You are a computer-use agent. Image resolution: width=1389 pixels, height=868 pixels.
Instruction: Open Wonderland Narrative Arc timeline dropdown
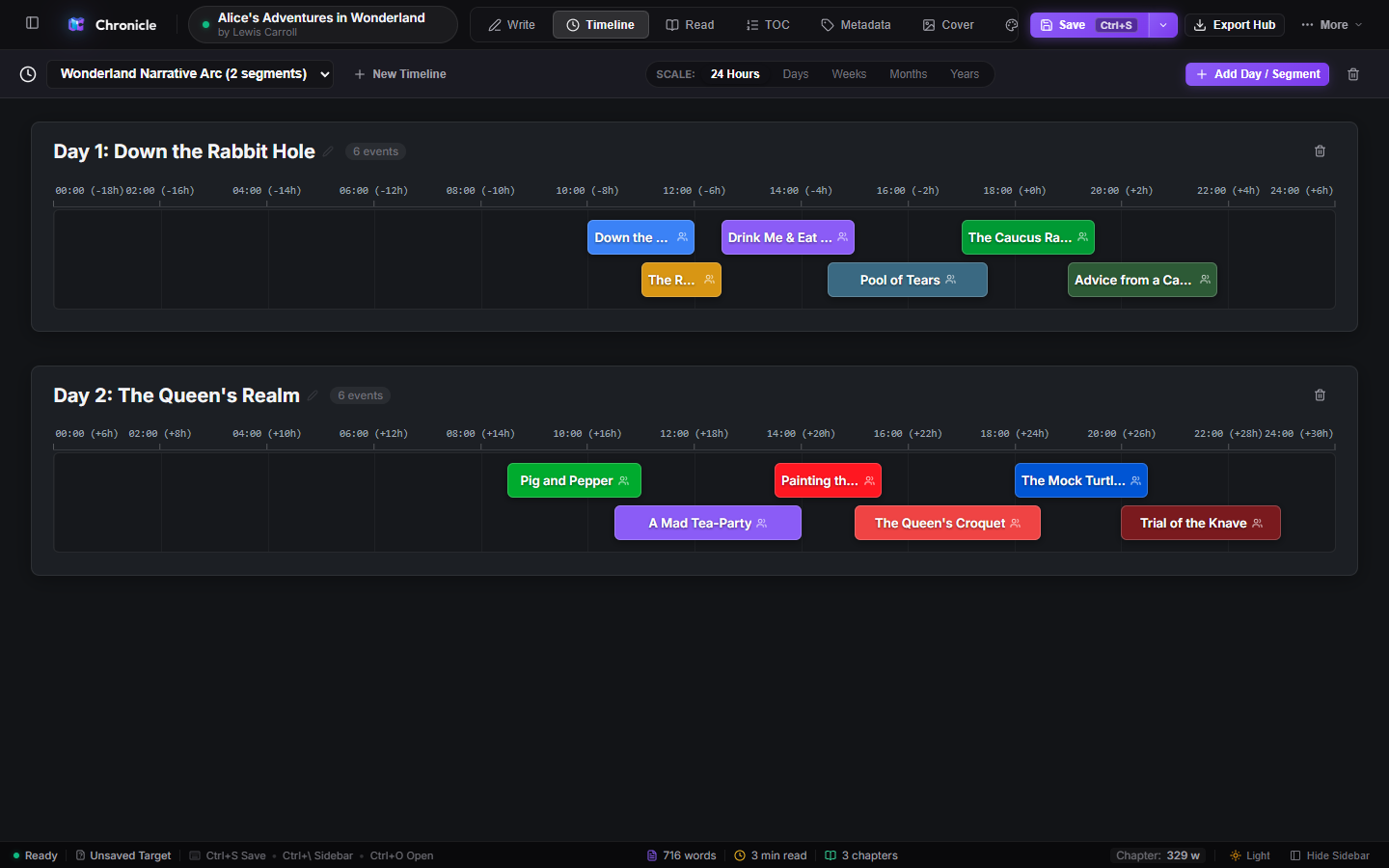click(190, 74)
